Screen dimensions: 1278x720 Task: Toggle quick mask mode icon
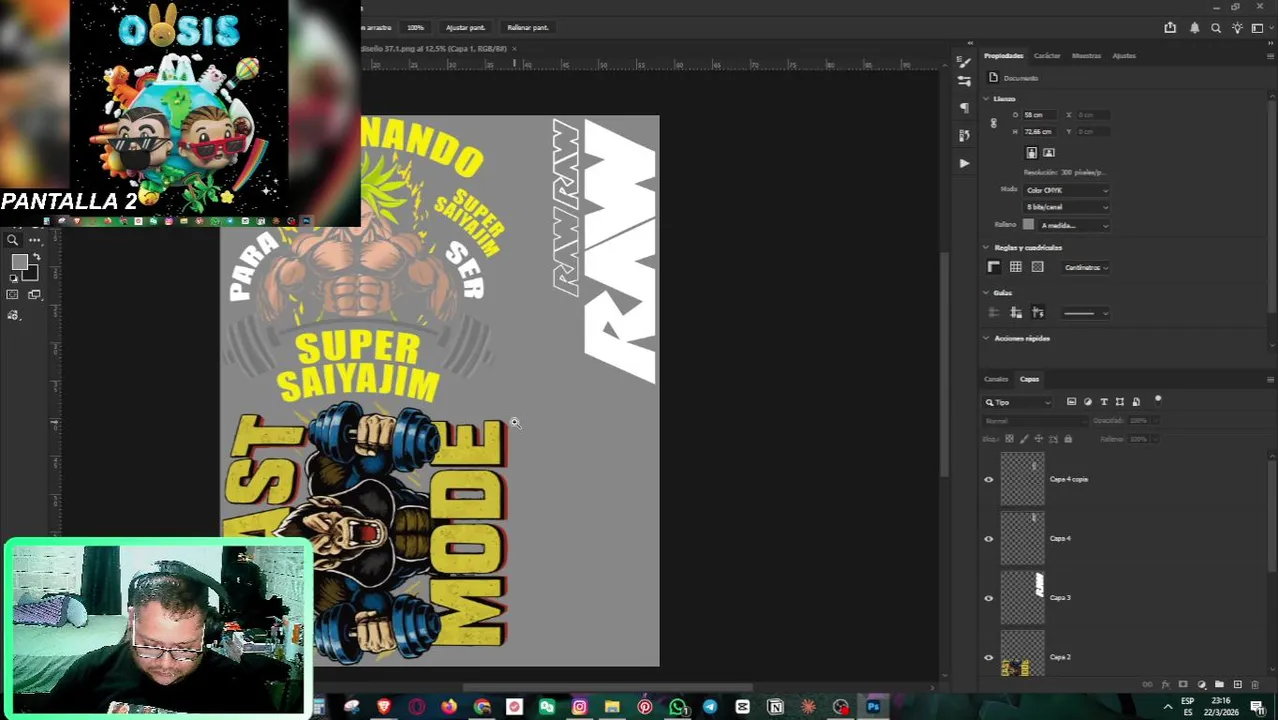tap(13, 294)
